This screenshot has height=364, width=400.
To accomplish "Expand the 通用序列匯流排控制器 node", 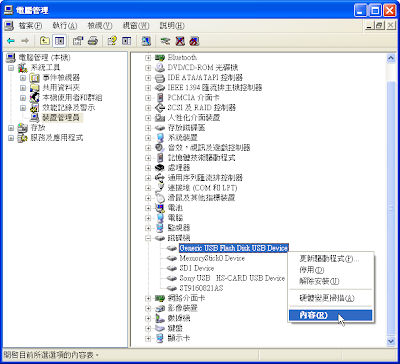I will 148,178.
